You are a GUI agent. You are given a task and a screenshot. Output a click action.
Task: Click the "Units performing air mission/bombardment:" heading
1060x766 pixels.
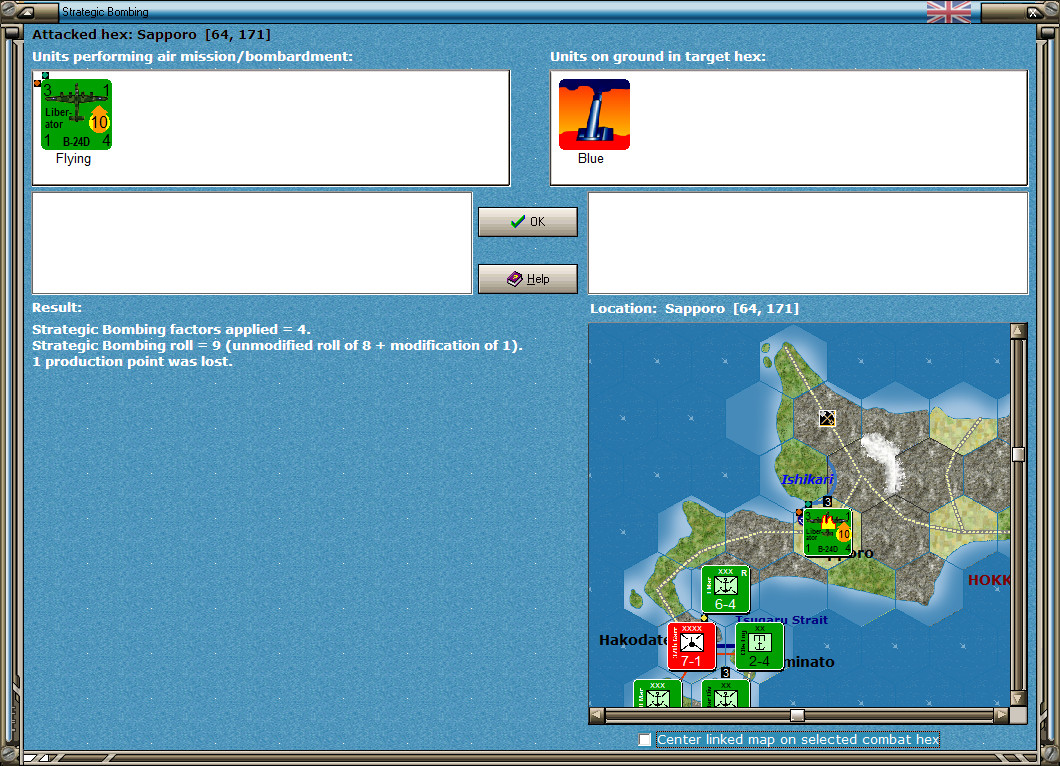[x=193, y=56]
